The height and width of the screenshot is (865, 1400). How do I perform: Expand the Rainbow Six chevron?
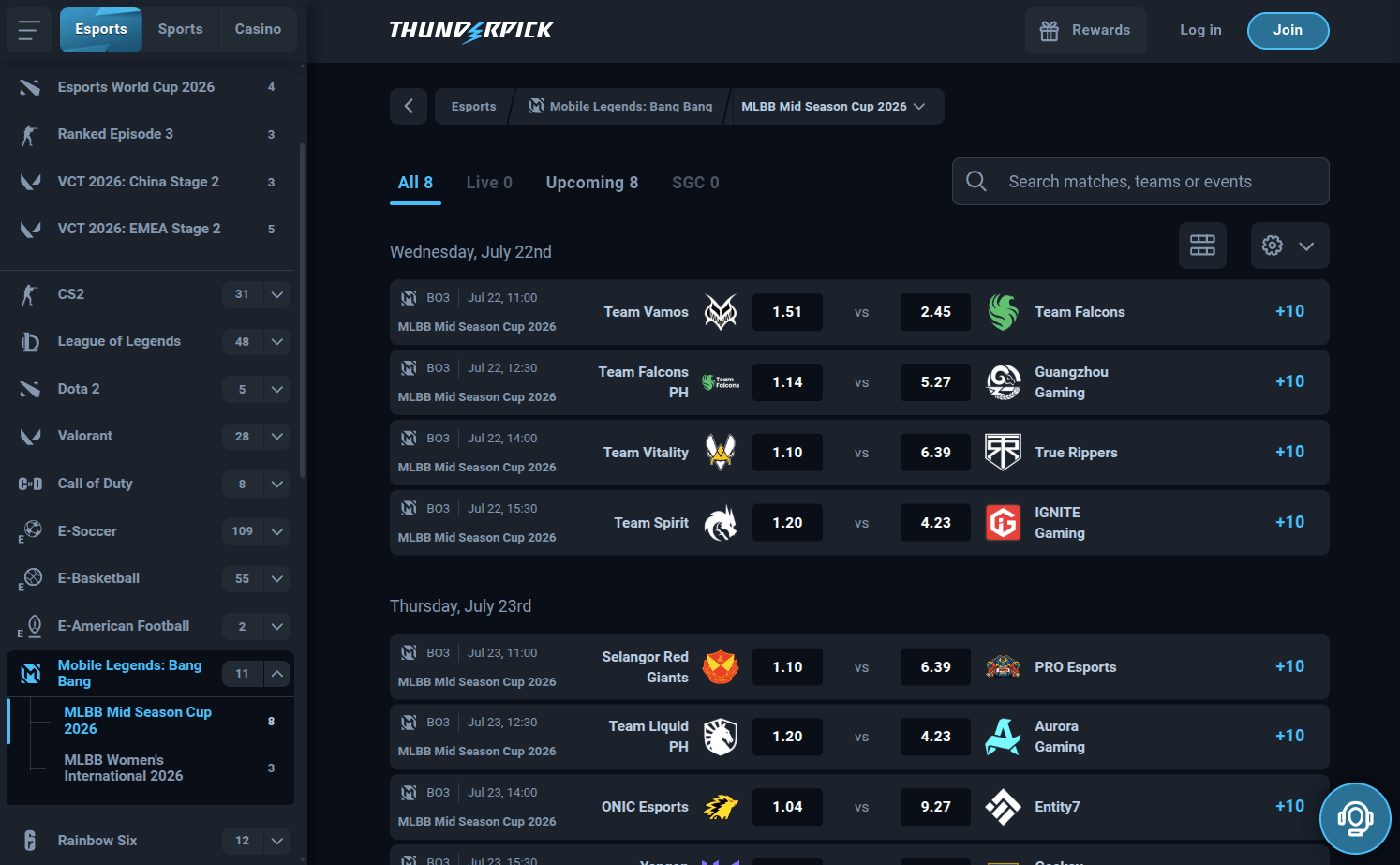277,841
